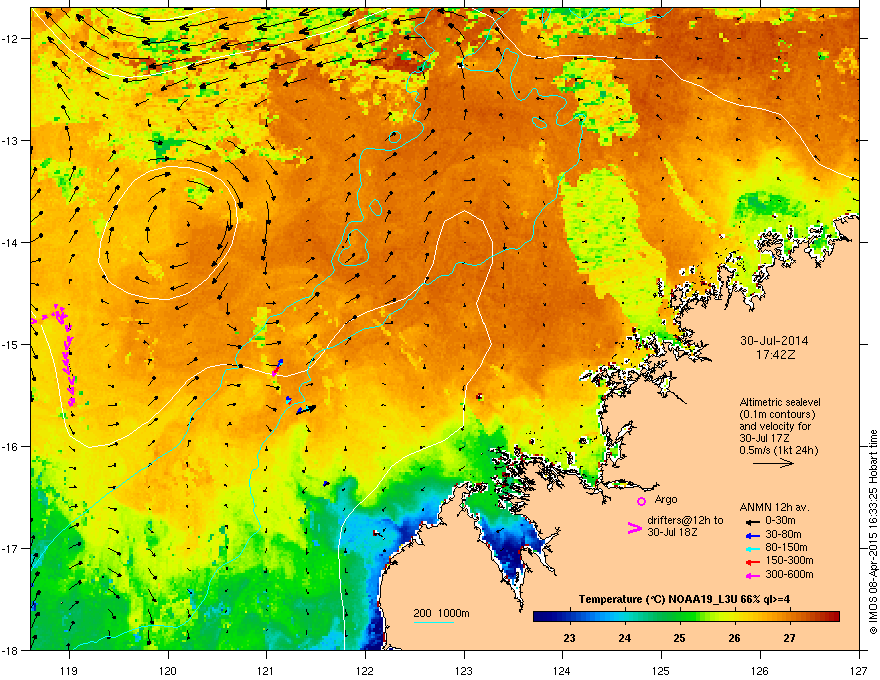Click the '0-30m' depth label

point(780,521)
